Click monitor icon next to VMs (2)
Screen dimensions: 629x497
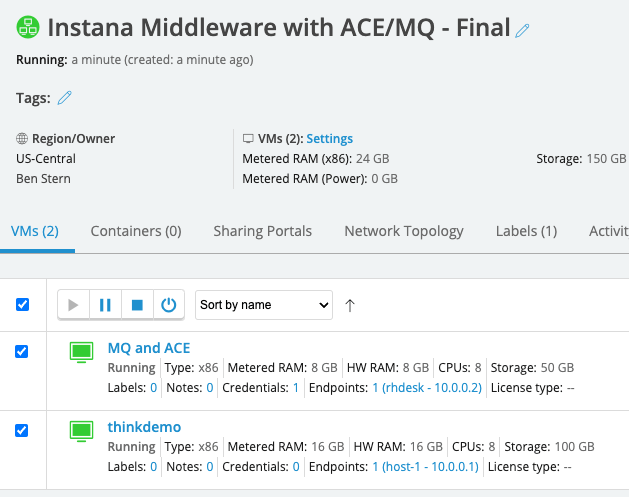pos(248,139)
